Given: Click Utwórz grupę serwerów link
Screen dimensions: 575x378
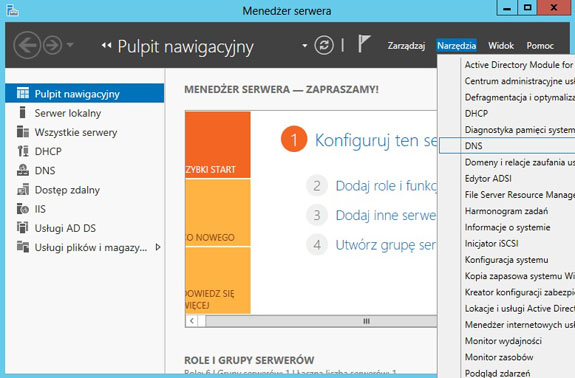Looking at the screenshot, I should click(387, 245).
